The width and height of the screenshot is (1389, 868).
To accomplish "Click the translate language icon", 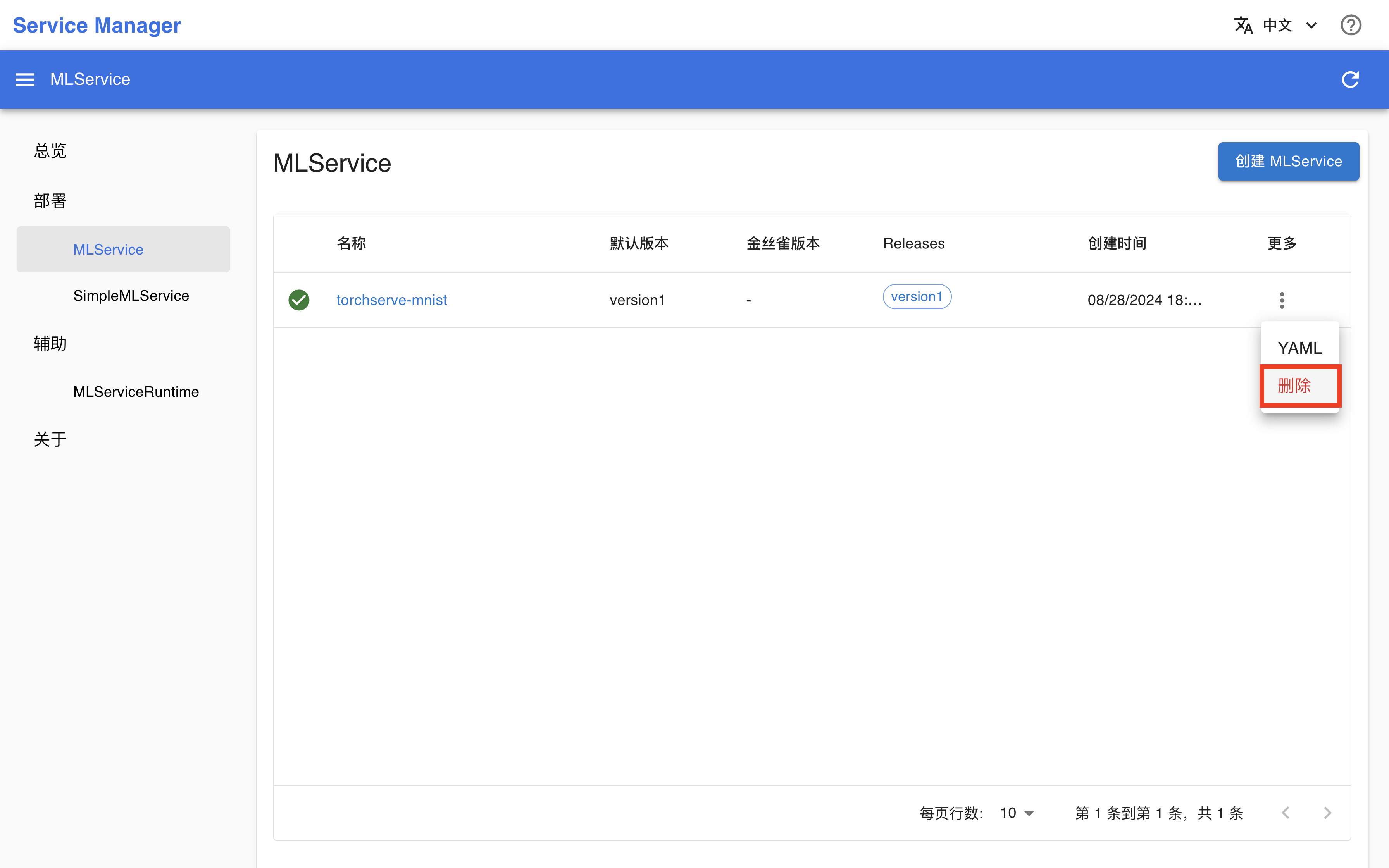I will tap(1243, 25).
